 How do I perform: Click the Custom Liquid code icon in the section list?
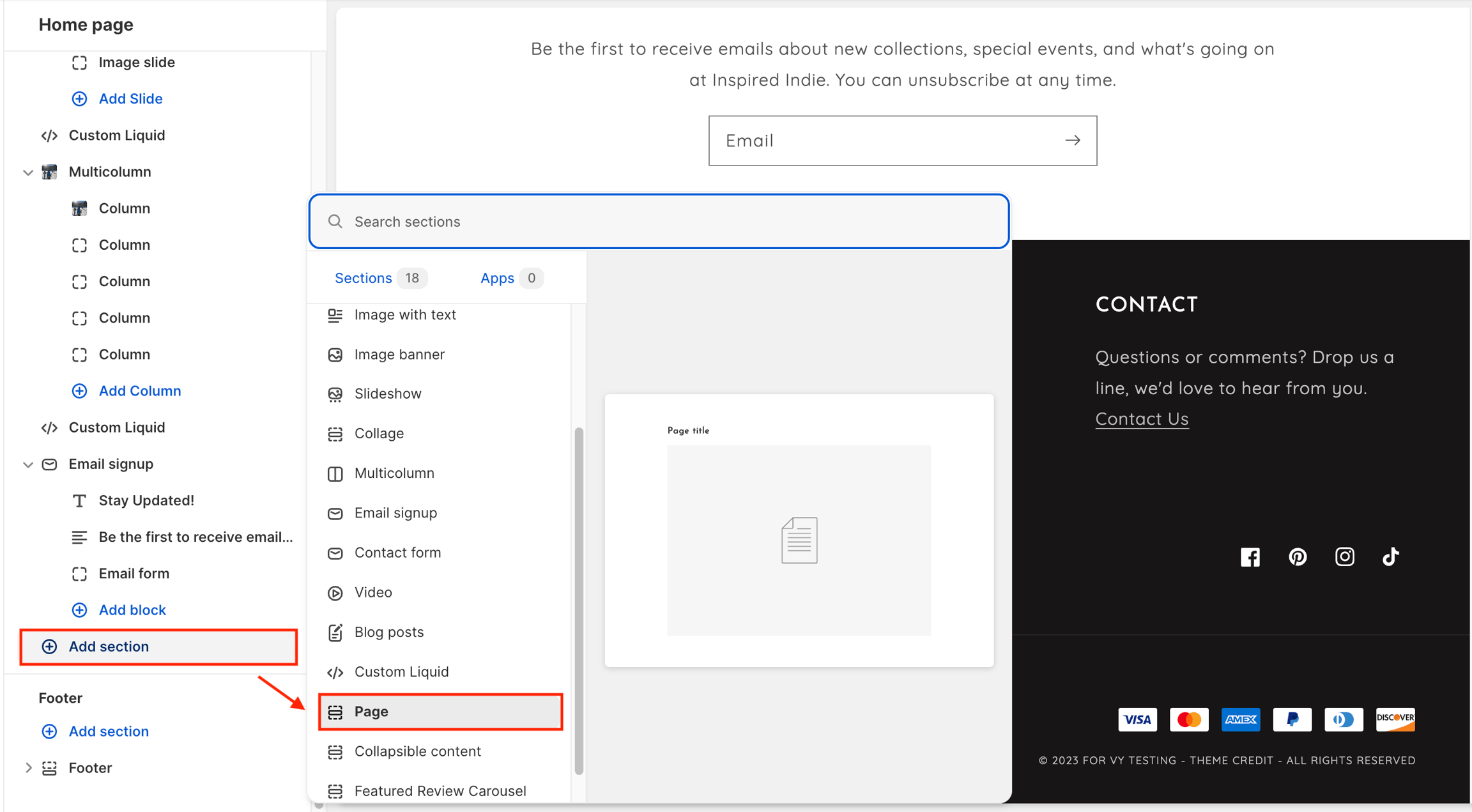coord(335,672)
